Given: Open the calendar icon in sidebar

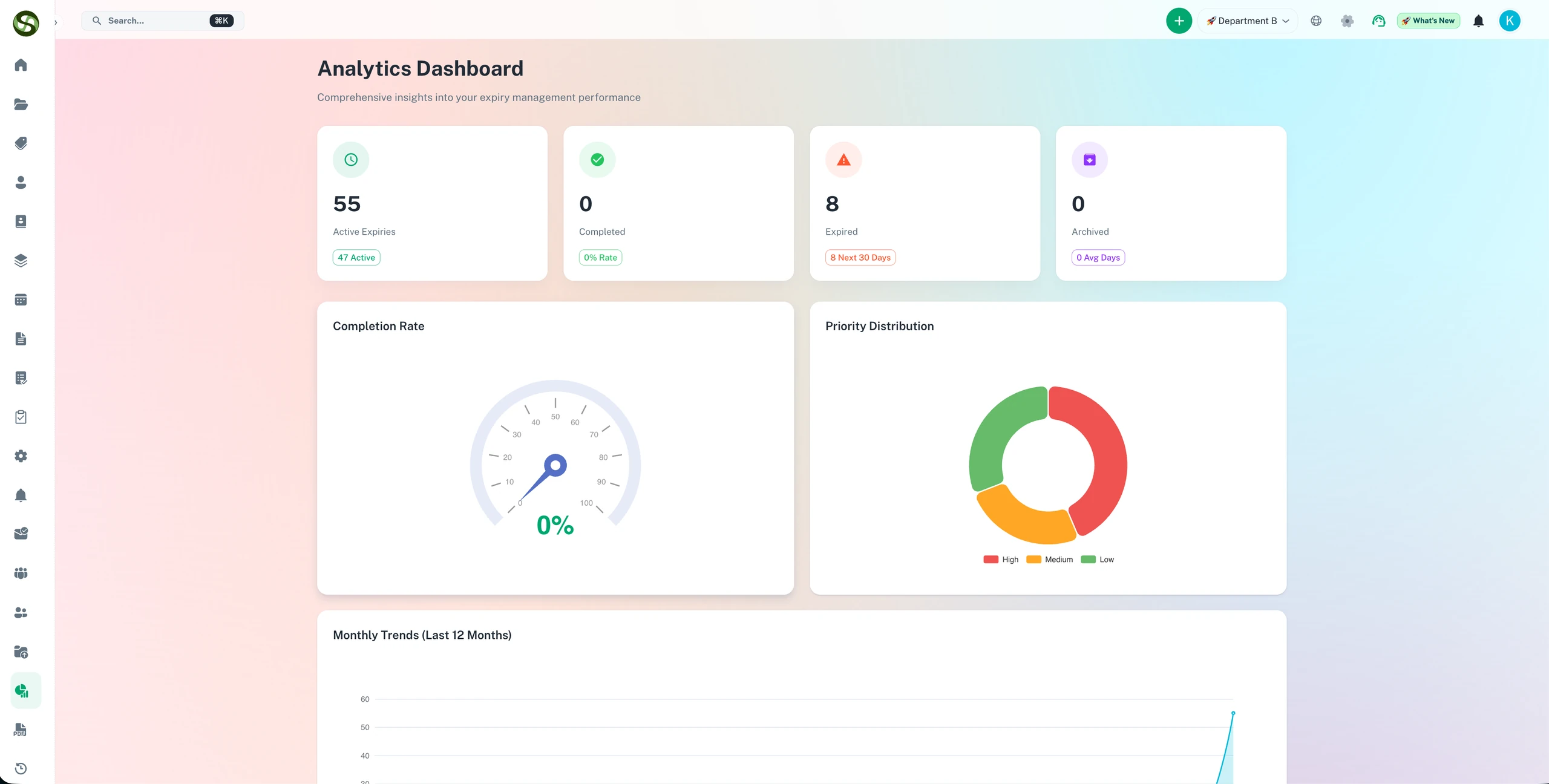Looking at the screenshot, I should click(x=21, y=299).
